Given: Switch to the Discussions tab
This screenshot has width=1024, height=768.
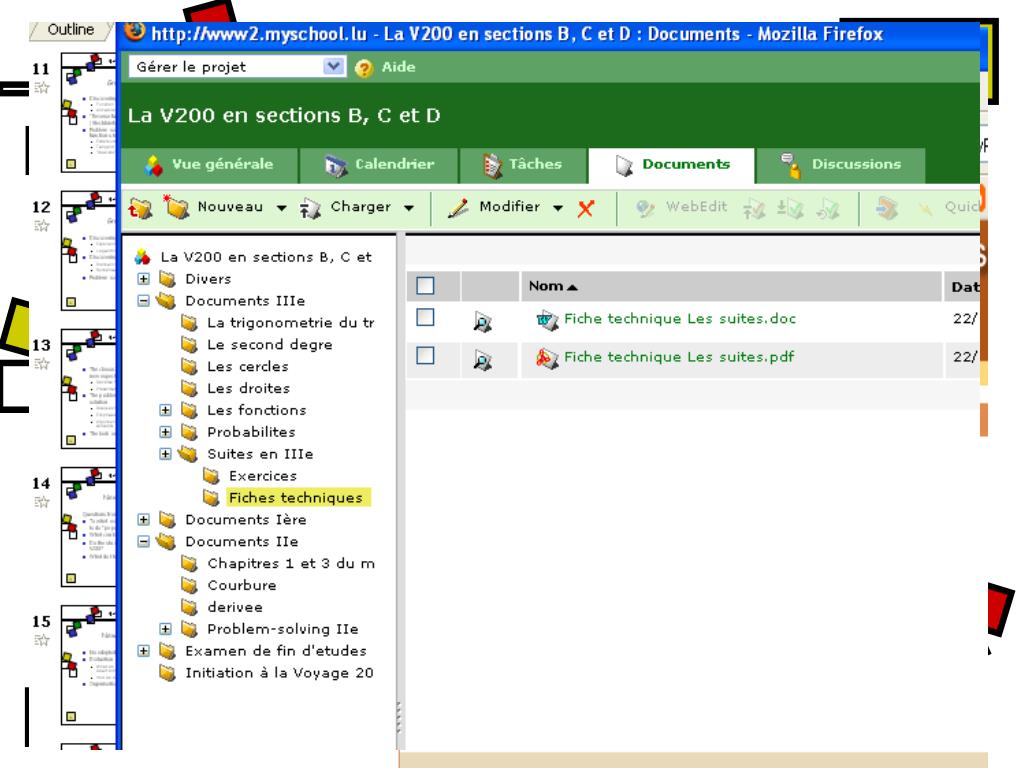Looking at the screenshot, I should (x=840, y=165).
